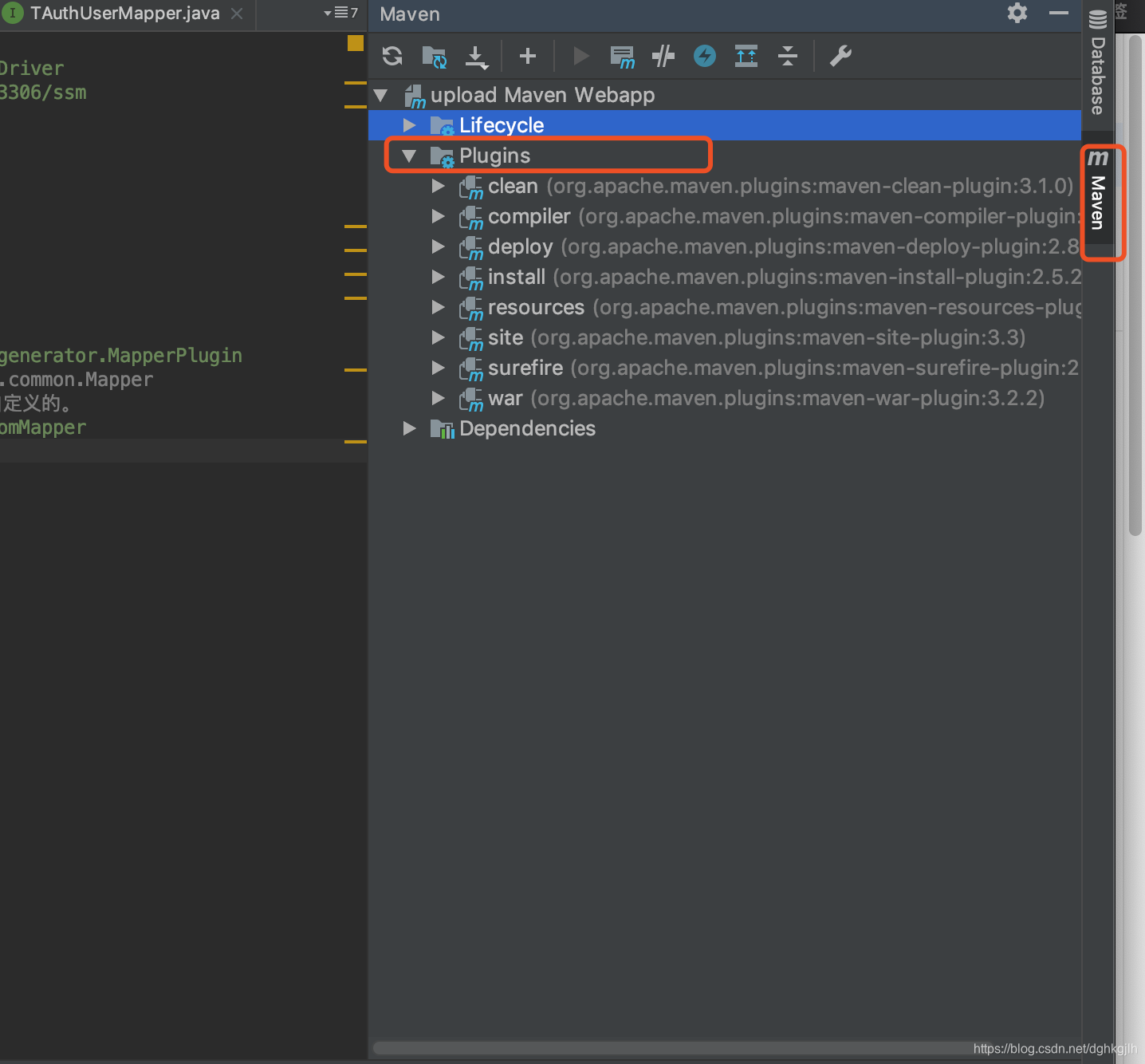
Task: Add Maven project with plus icon
Action: [x=528, y=56]
